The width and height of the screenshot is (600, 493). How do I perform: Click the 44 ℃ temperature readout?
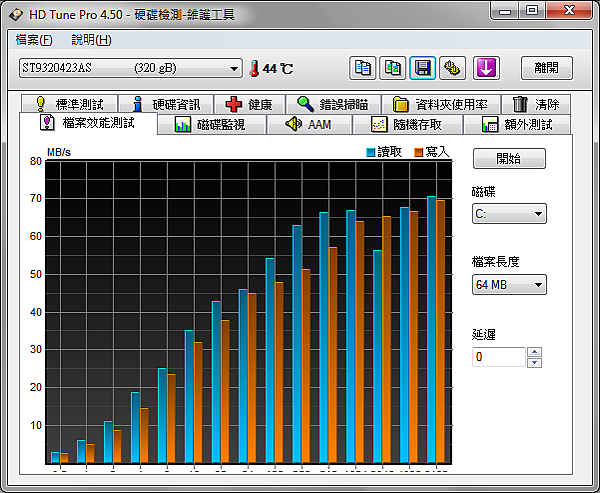[x=278, y=69]
